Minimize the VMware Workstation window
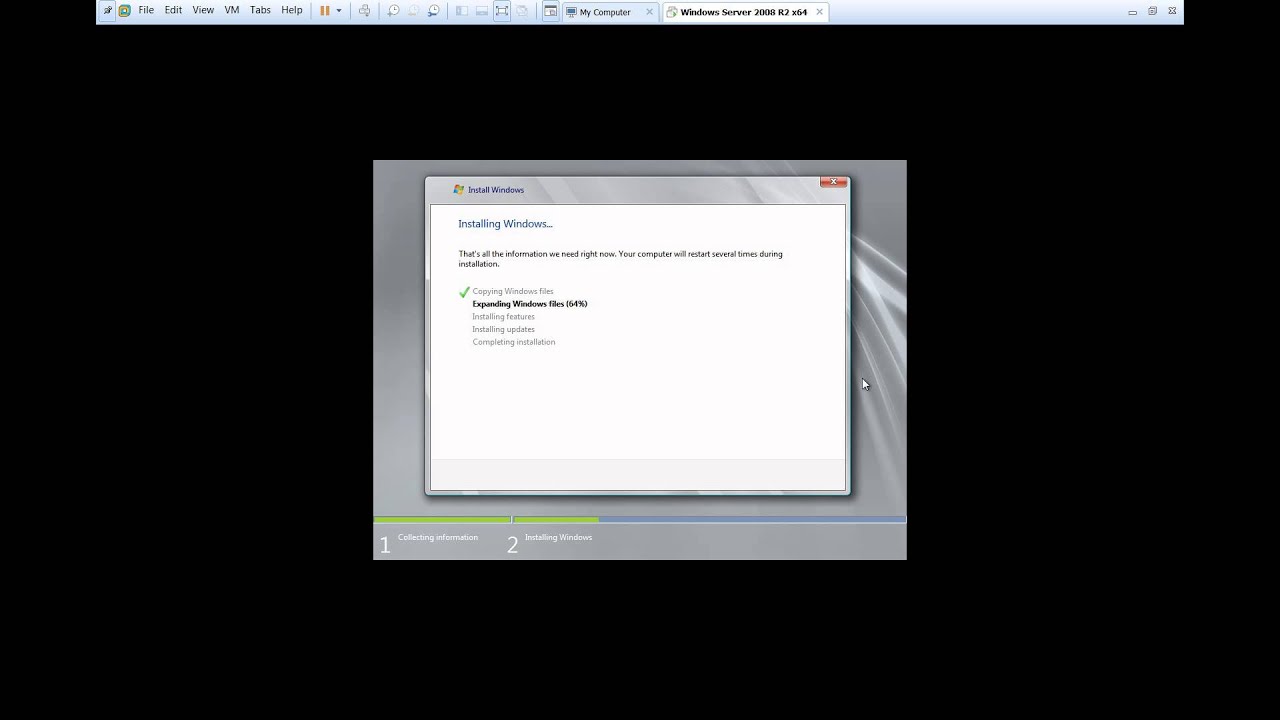This screenshot has width=1280, height=720. tap(1132, 12)
